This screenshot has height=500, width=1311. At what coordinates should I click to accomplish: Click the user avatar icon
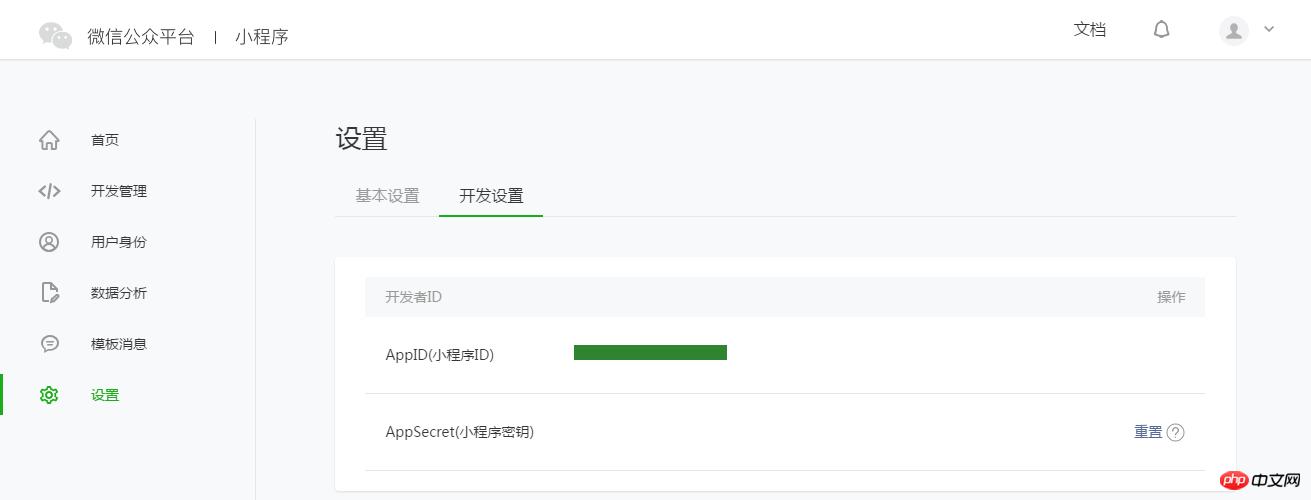click(1234, 30)
